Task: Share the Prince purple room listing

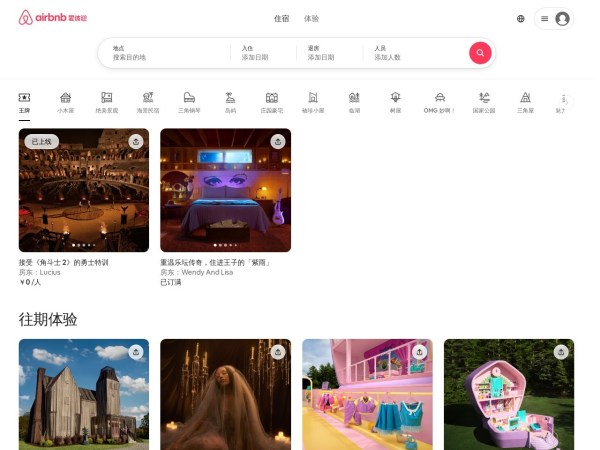Action: pos(278,141)
